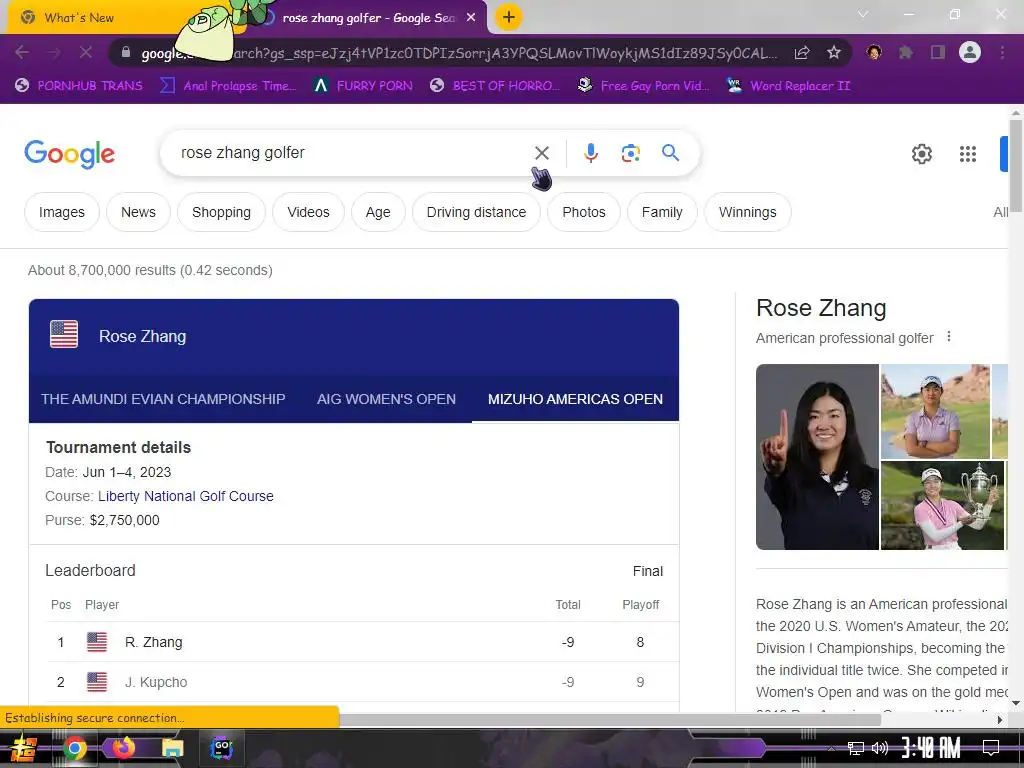Open Rose Zhang pointing portrait photo

pos(817,456)
